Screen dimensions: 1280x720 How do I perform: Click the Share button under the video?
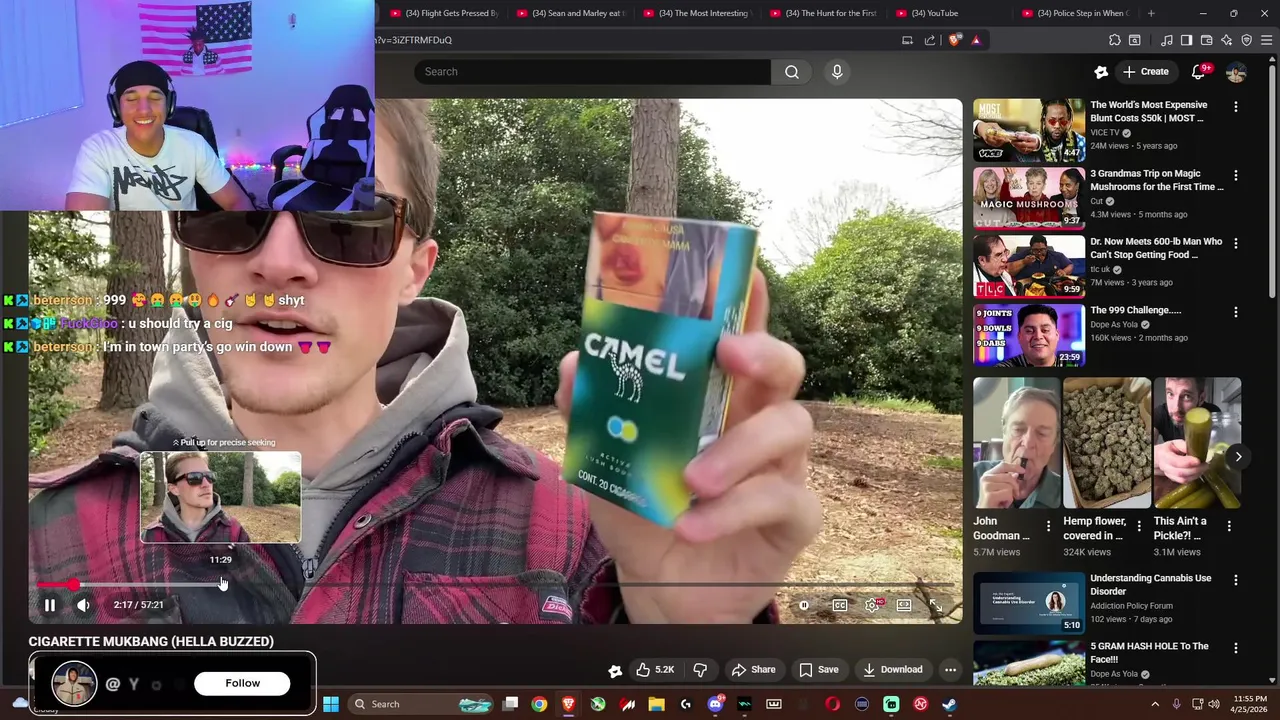tap(753, 670)
